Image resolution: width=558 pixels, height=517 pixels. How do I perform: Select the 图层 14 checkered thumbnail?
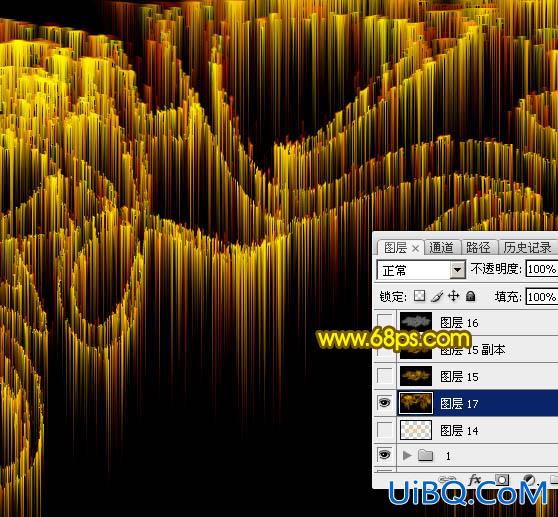pyautogui.click(x=416, y=430)
